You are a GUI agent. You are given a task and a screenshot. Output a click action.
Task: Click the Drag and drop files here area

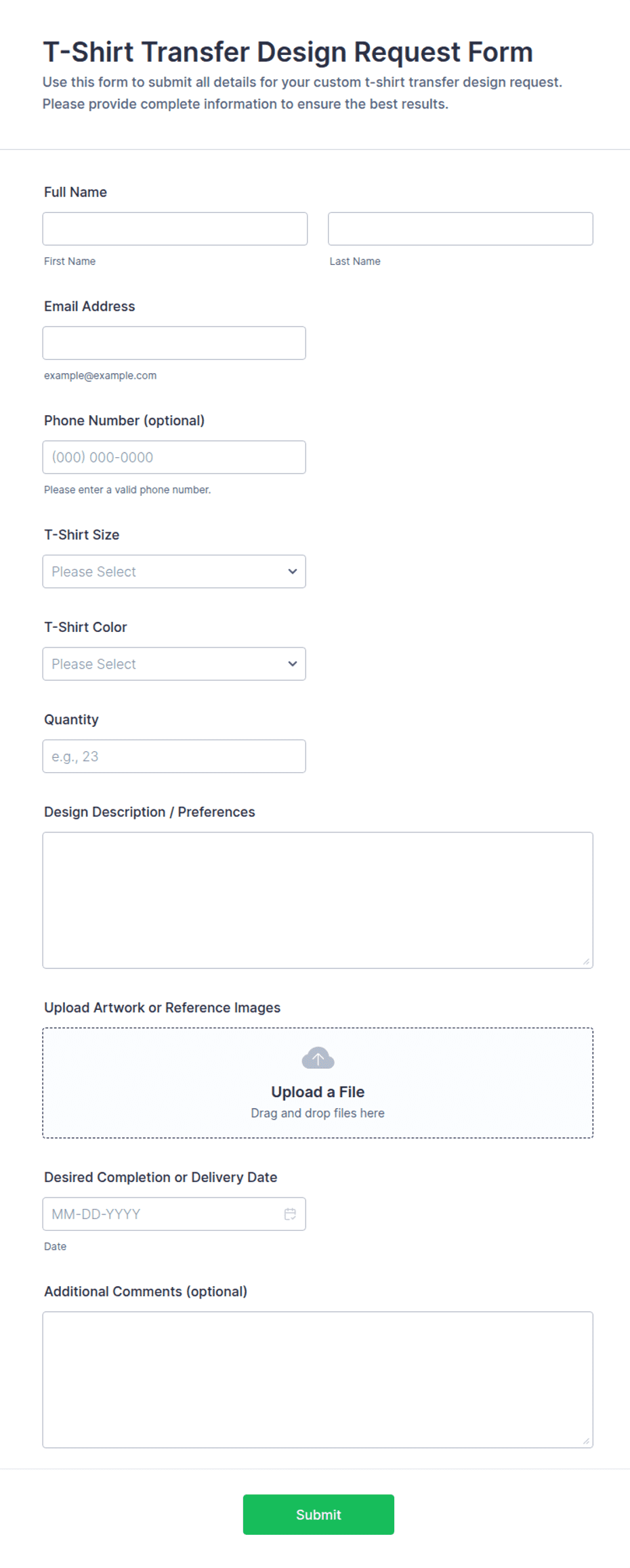click(x=318, y=1113)
